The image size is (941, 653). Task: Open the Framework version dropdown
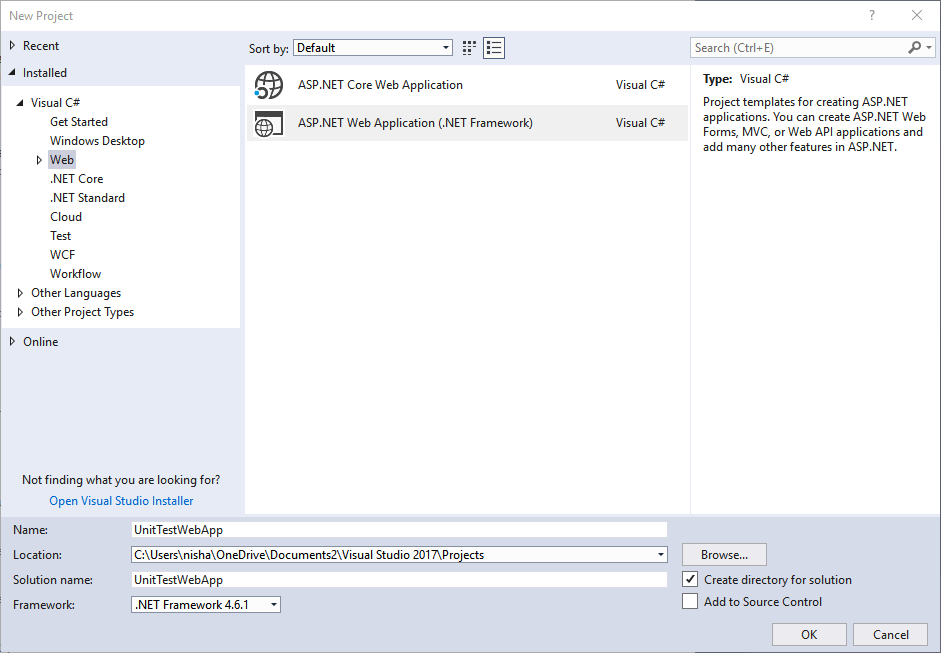(x=272, y=604)
